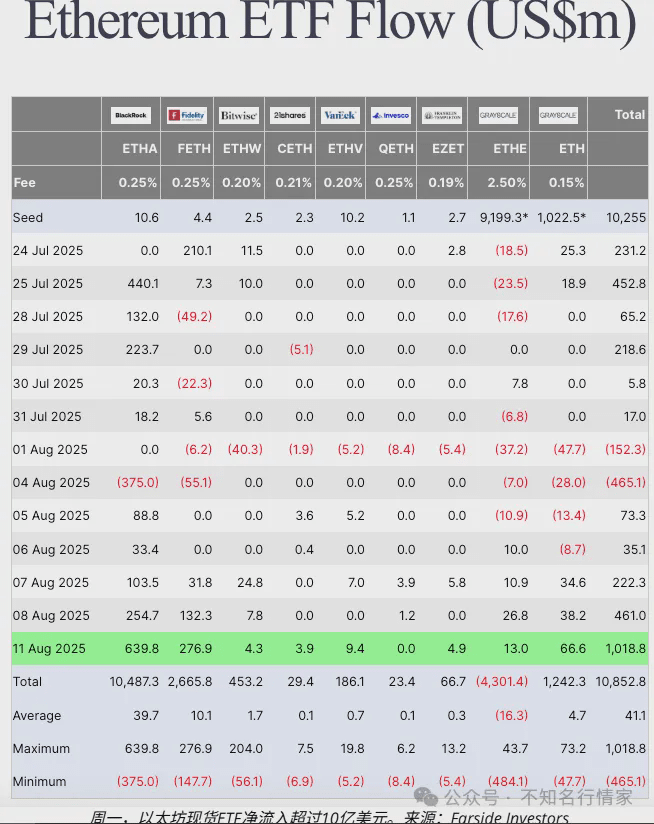
Task: Click the VanEck logo in header
Action: click(x=340, y=115)
